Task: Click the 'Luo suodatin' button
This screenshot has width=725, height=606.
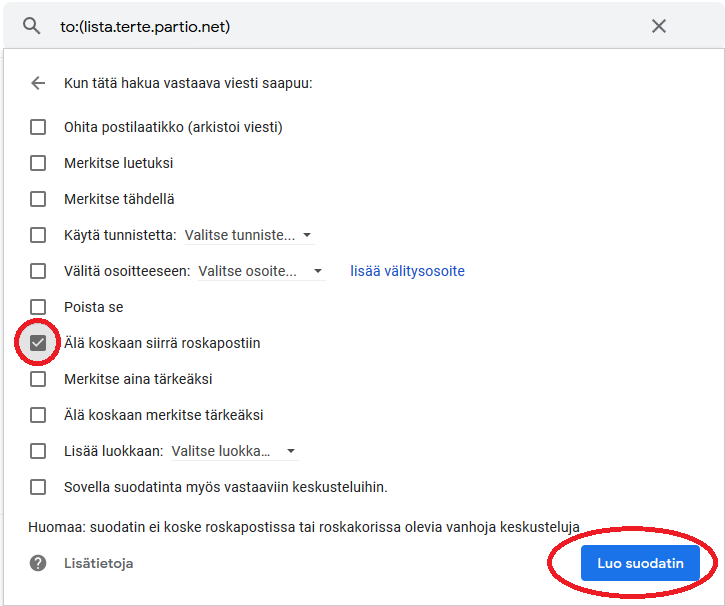Action: [640, 563]
